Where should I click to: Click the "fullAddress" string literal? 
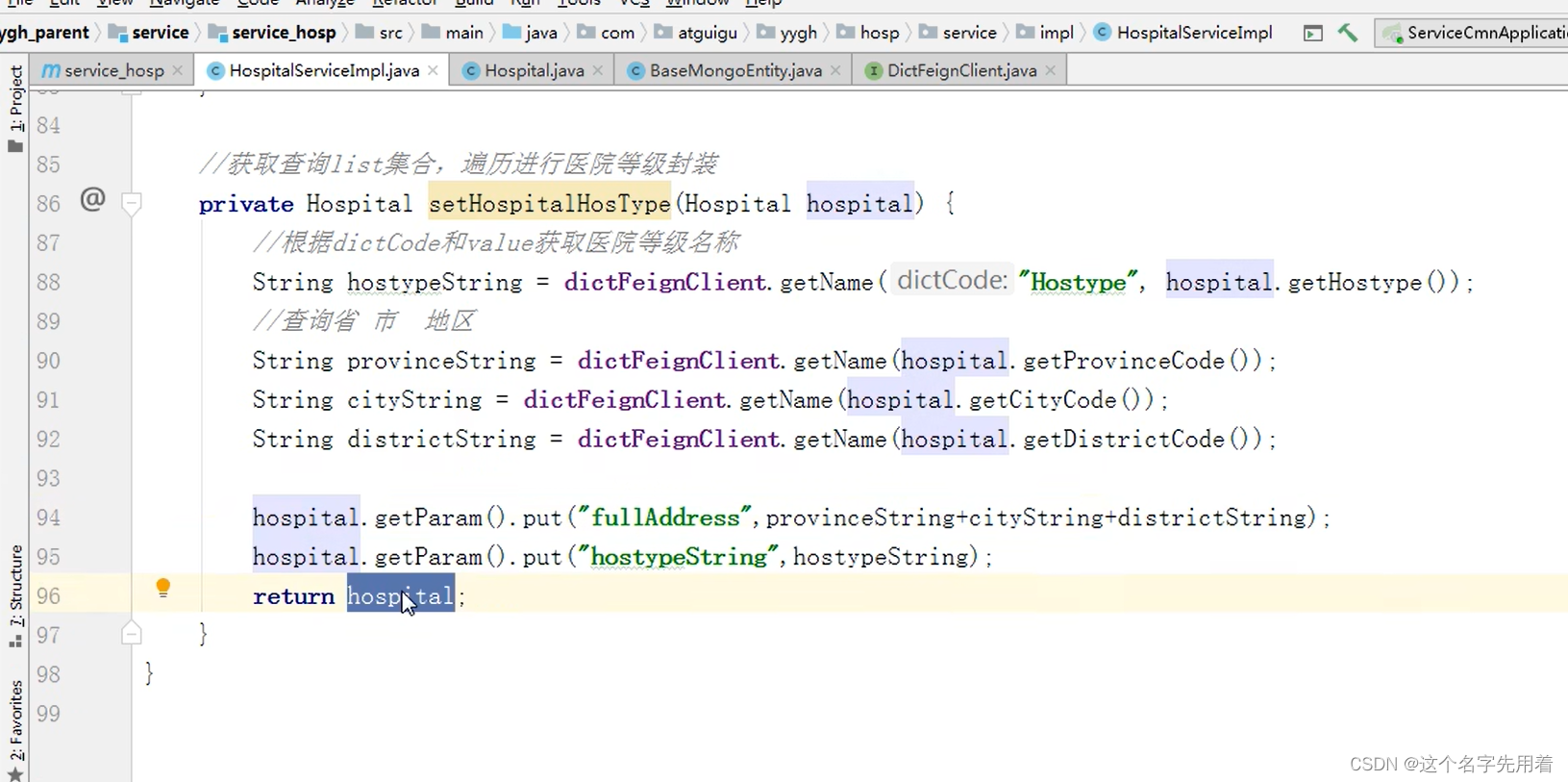[x=664, y=517]
